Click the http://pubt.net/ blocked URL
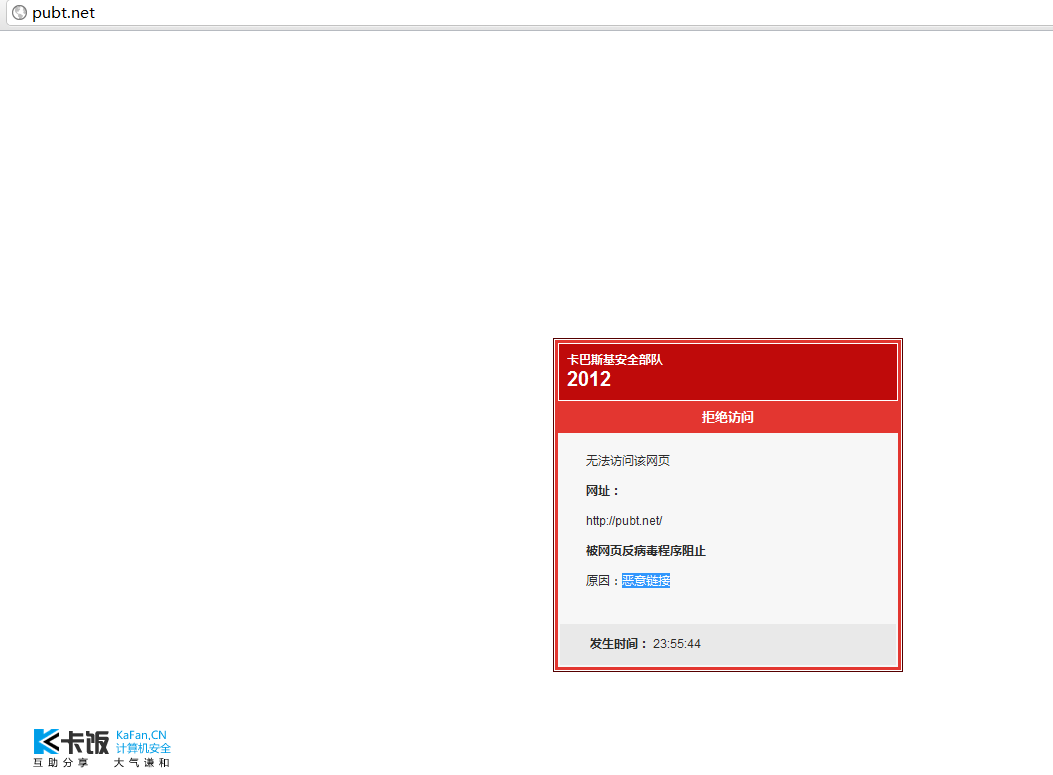Screen dimensions: 1053x775 [624, 521]
